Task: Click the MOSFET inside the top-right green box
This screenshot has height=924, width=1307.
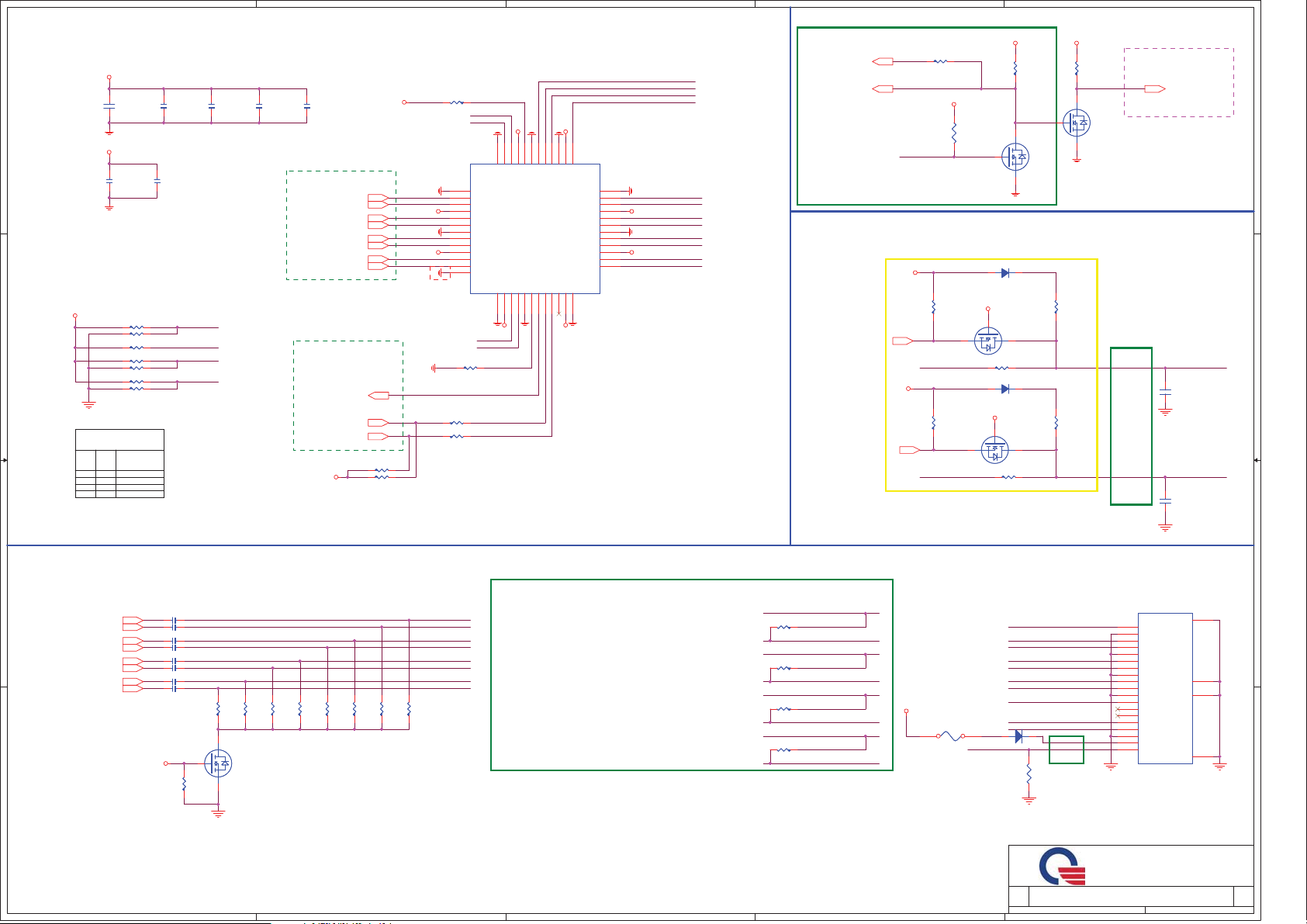Action: (x=1015, y=157)
